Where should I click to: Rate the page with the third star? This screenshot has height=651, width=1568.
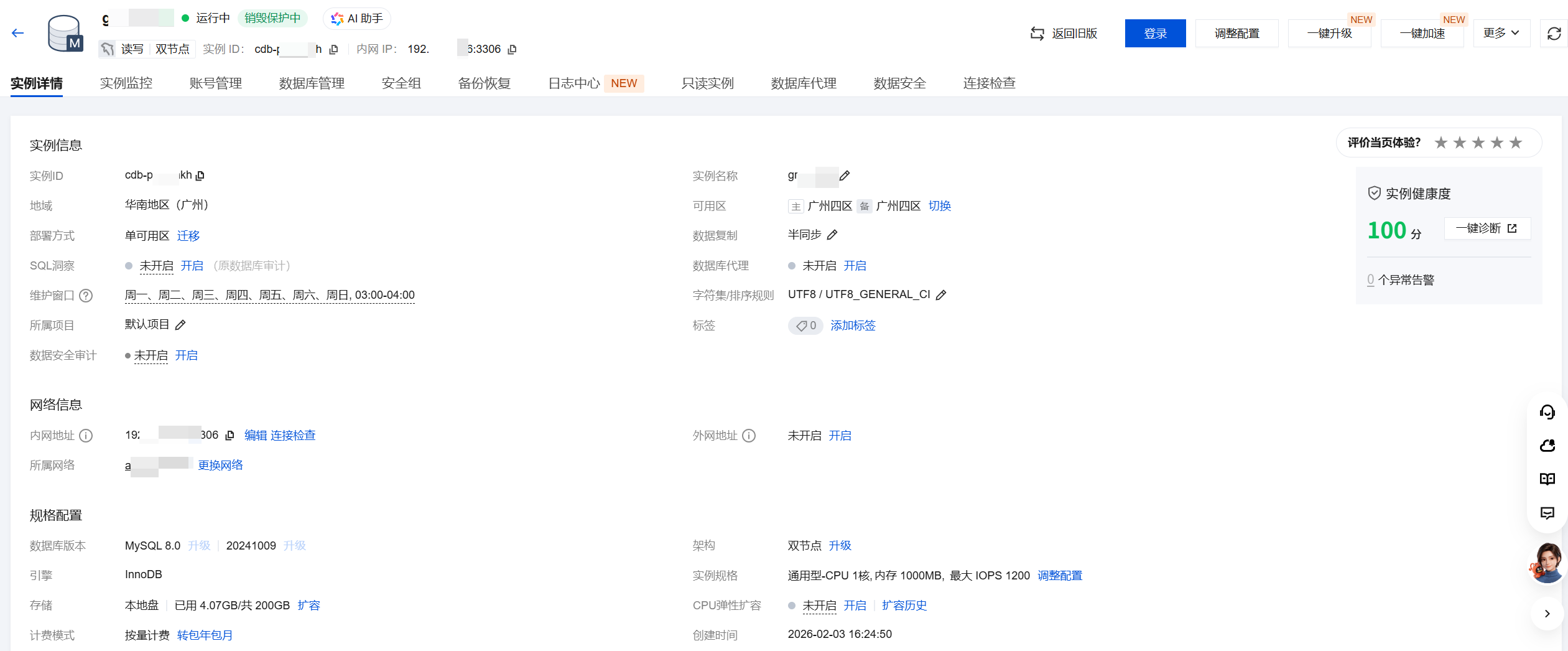1478,143
